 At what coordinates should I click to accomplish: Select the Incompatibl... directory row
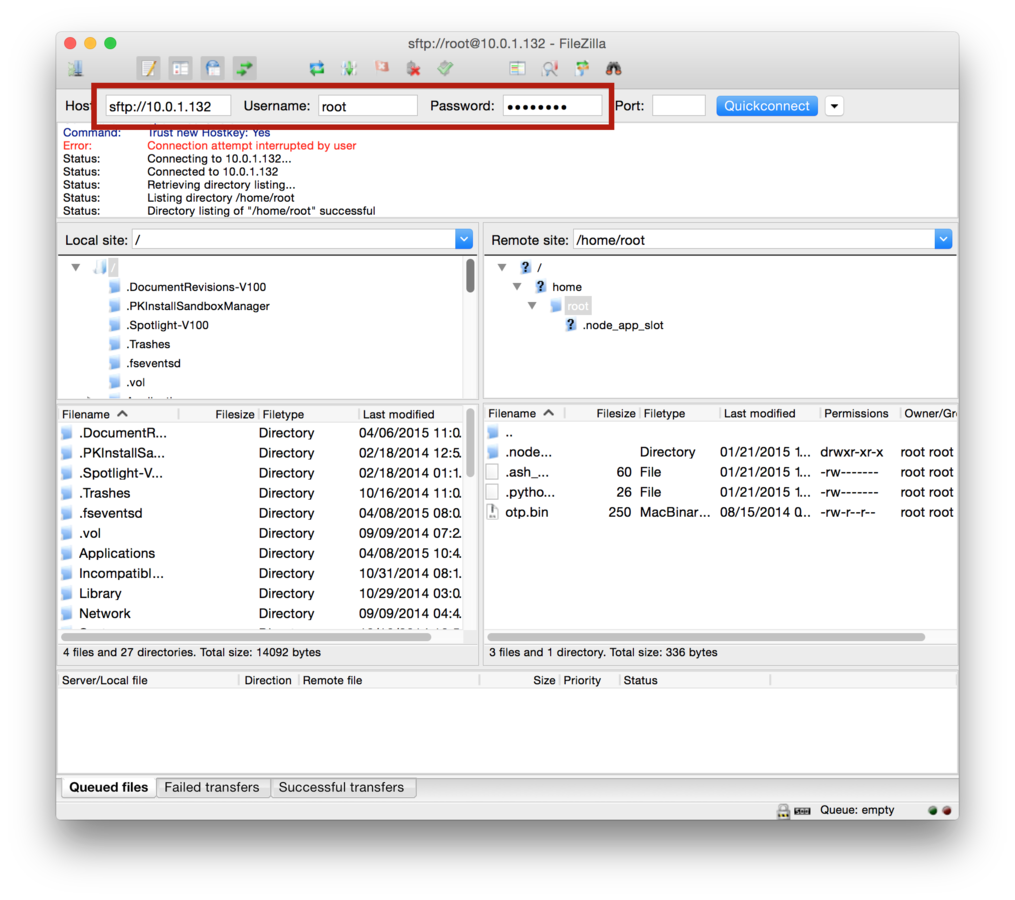tap(261, 574)
